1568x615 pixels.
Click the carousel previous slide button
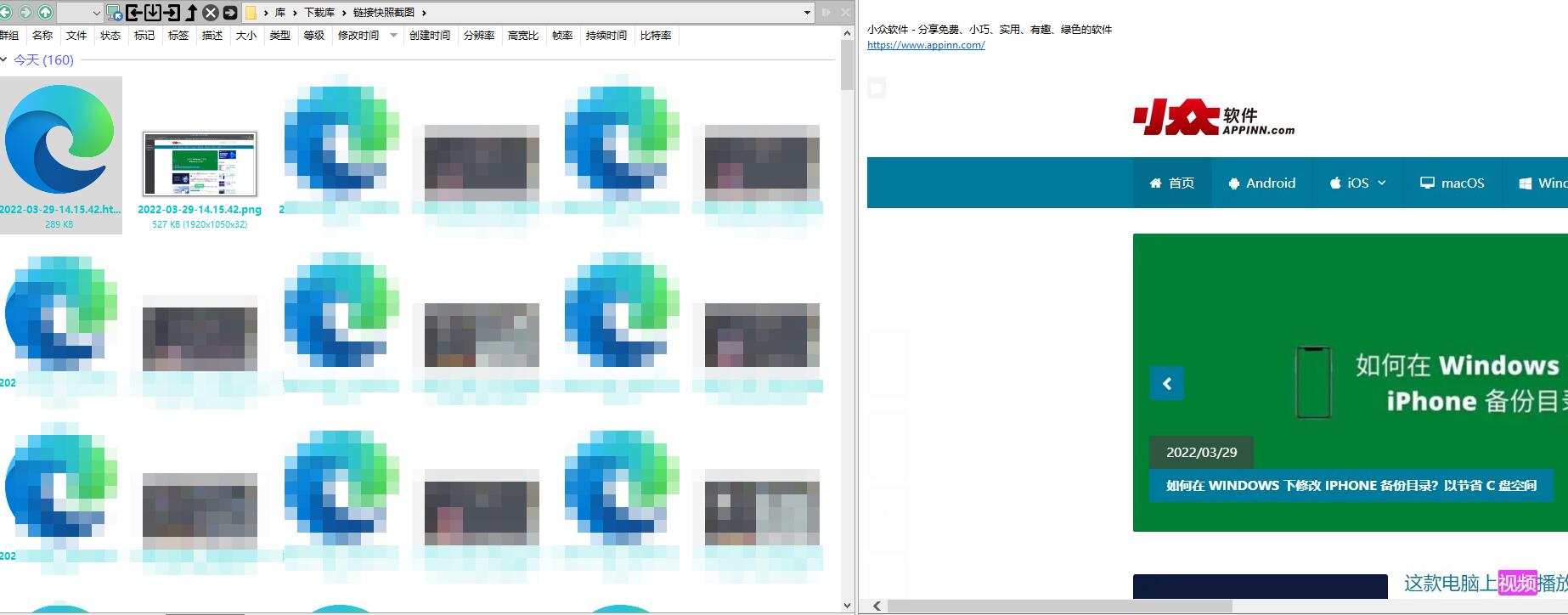pos(1166,383)
